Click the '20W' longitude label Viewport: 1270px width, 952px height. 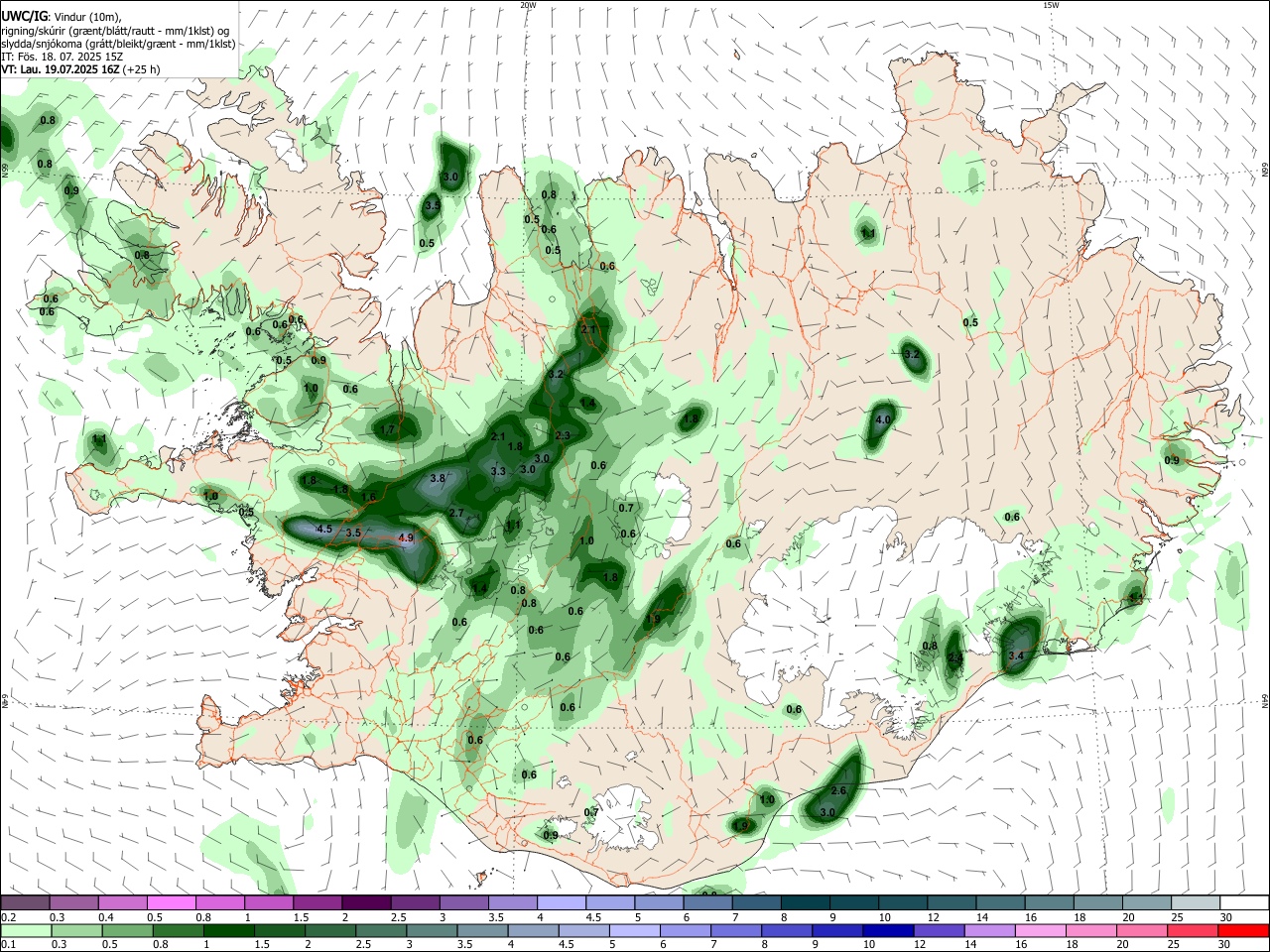pyautogui.click(x=528, y=5)
